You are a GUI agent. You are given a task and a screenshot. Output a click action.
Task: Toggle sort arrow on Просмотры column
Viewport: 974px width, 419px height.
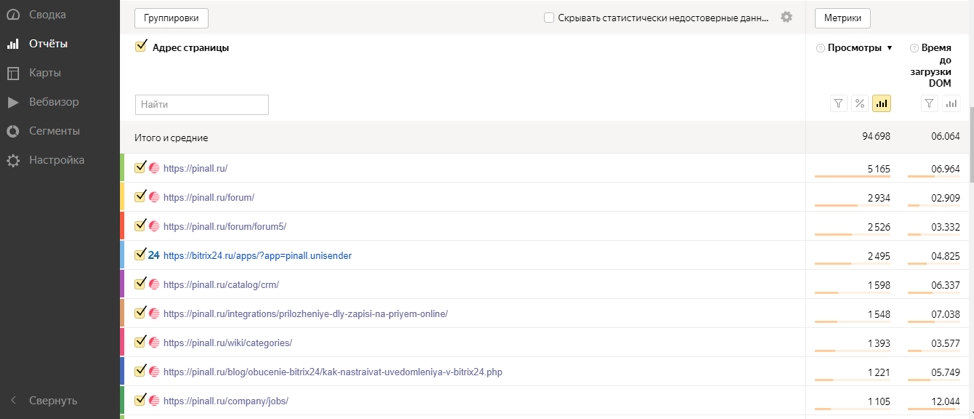890,48
